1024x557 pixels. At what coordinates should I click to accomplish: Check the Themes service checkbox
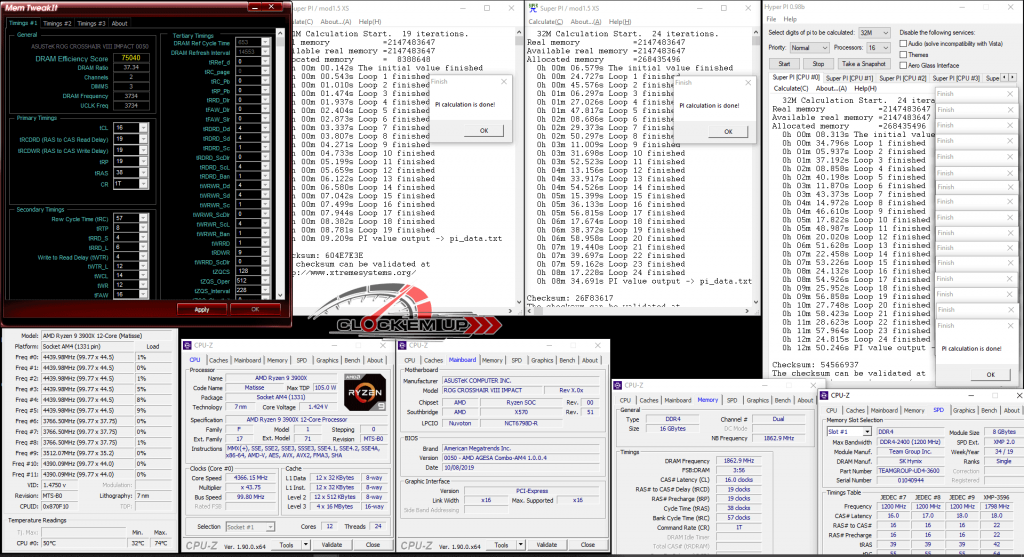pos(903,55)
